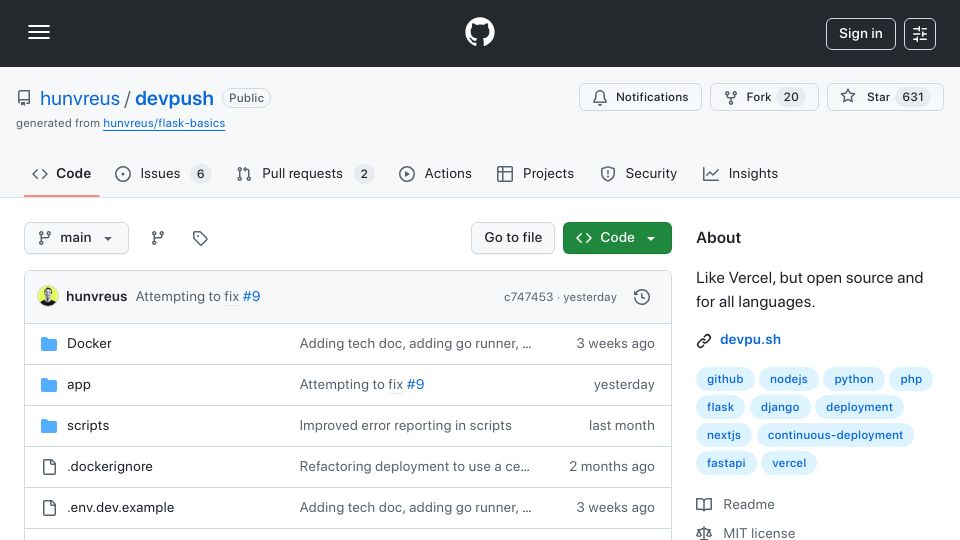Click the .env.dev.example file icon

tap(49, 508)
